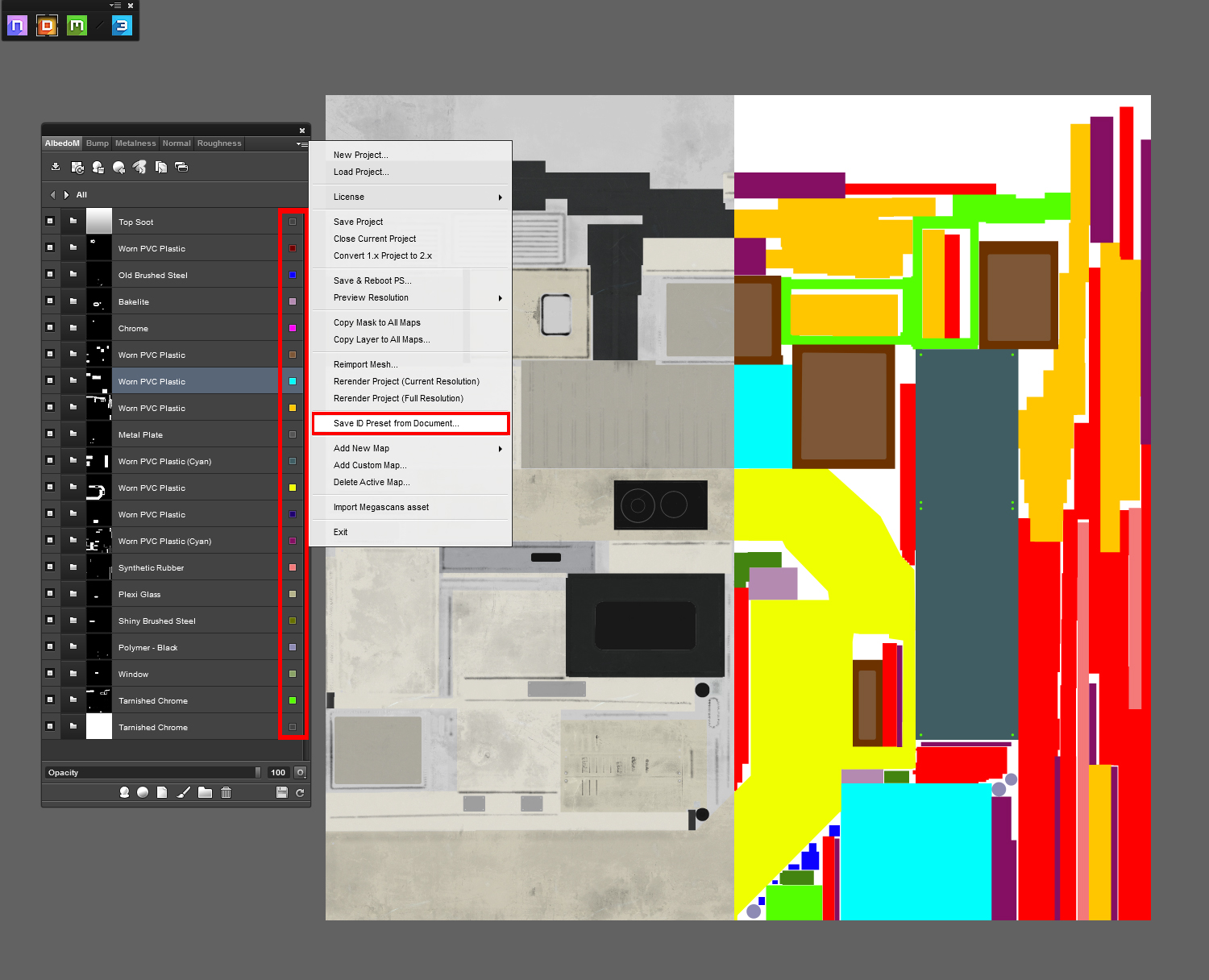Click the floppy disk save icon

[x=281, y=793]
